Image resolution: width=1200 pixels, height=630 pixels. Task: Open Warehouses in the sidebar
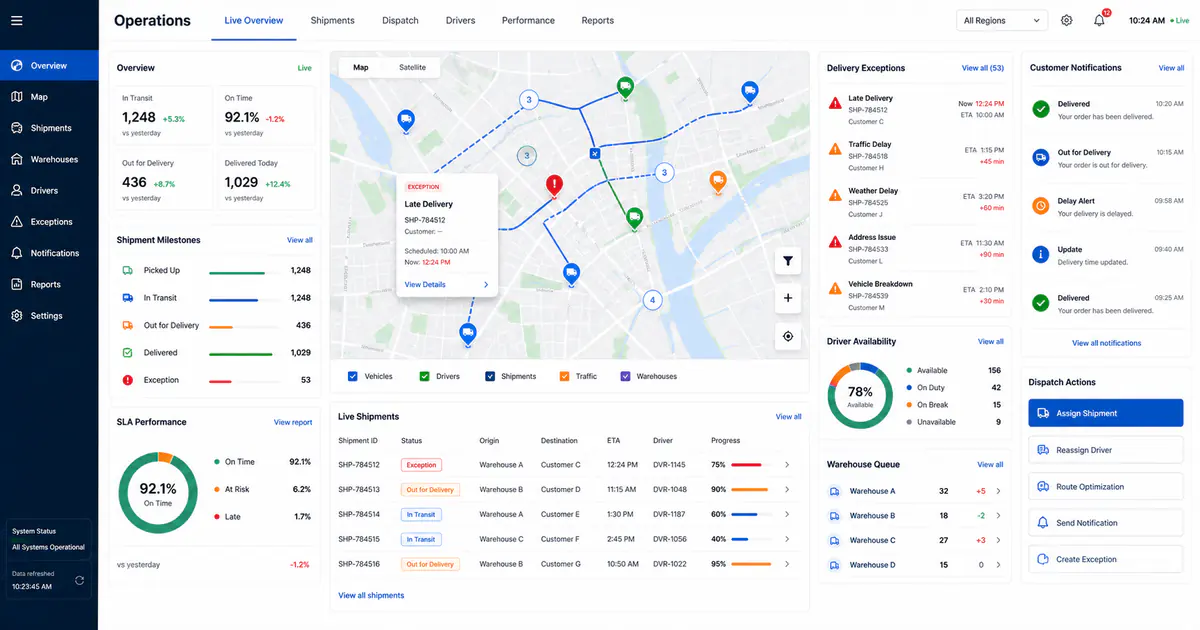49,159
